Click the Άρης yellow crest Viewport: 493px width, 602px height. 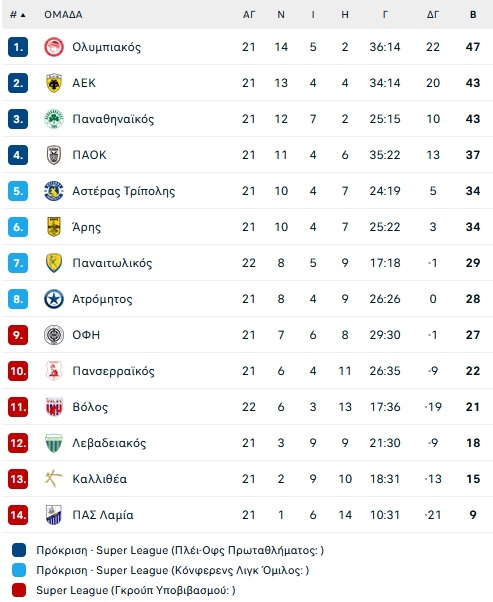[x=54, y=227]
